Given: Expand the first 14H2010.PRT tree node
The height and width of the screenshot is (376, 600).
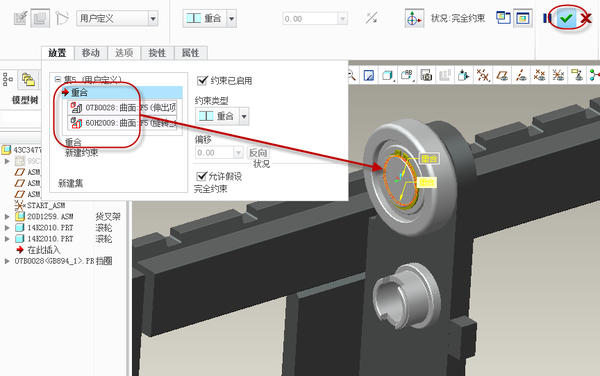Looking at the screenshot, I should tap(7, 228).
